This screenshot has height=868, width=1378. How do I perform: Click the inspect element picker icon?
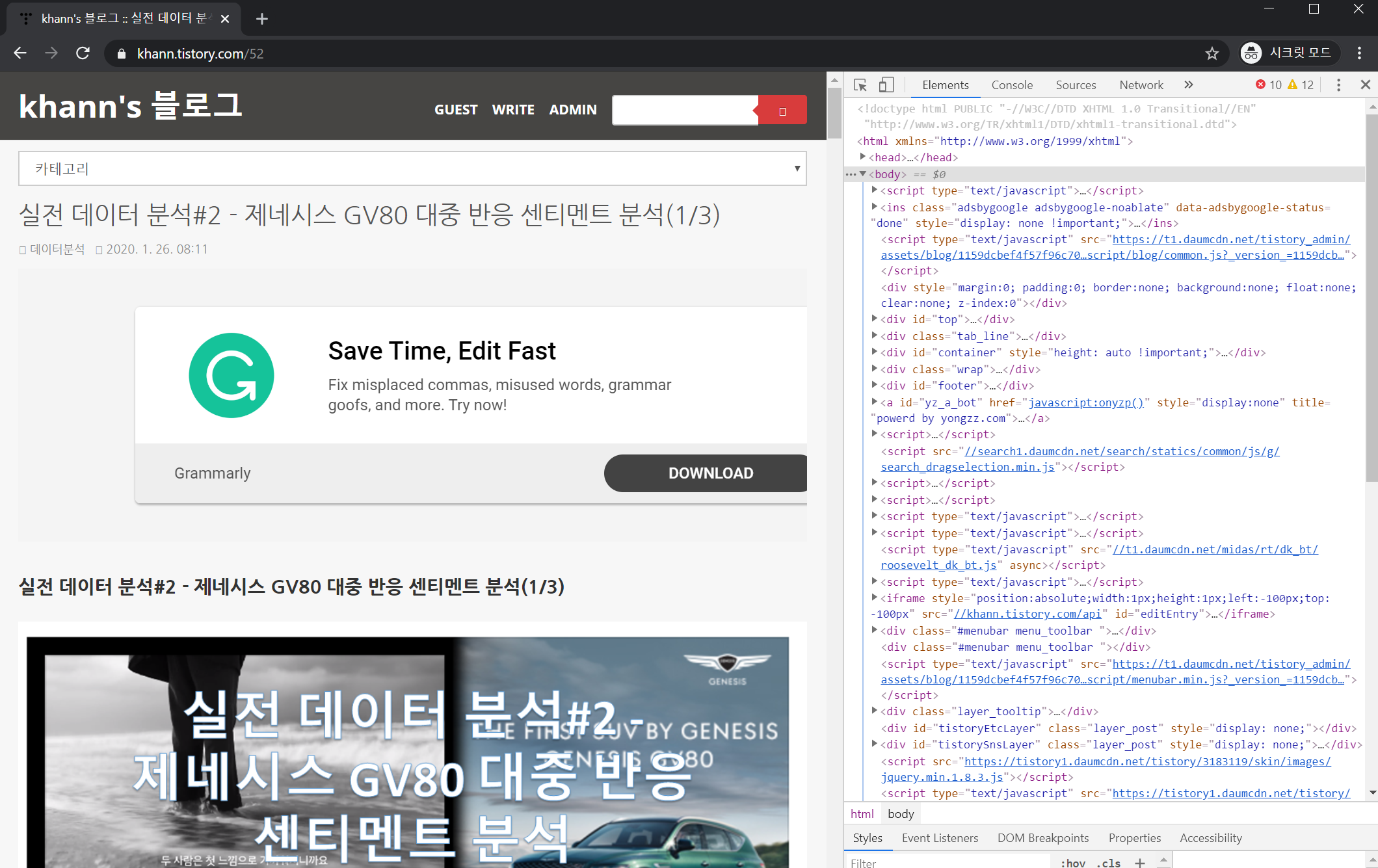point(860,85)
